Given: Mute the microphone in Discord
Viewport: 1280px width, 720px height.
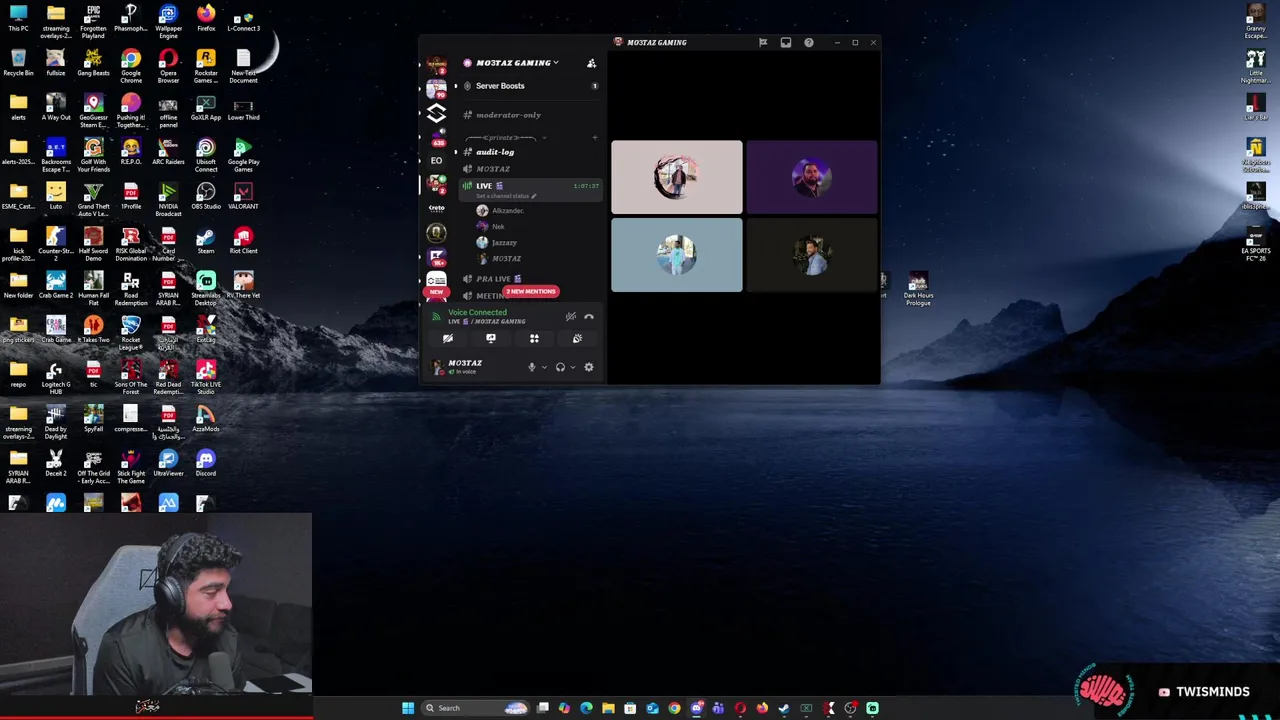Looking at the screenshot, I should [532, 367].
